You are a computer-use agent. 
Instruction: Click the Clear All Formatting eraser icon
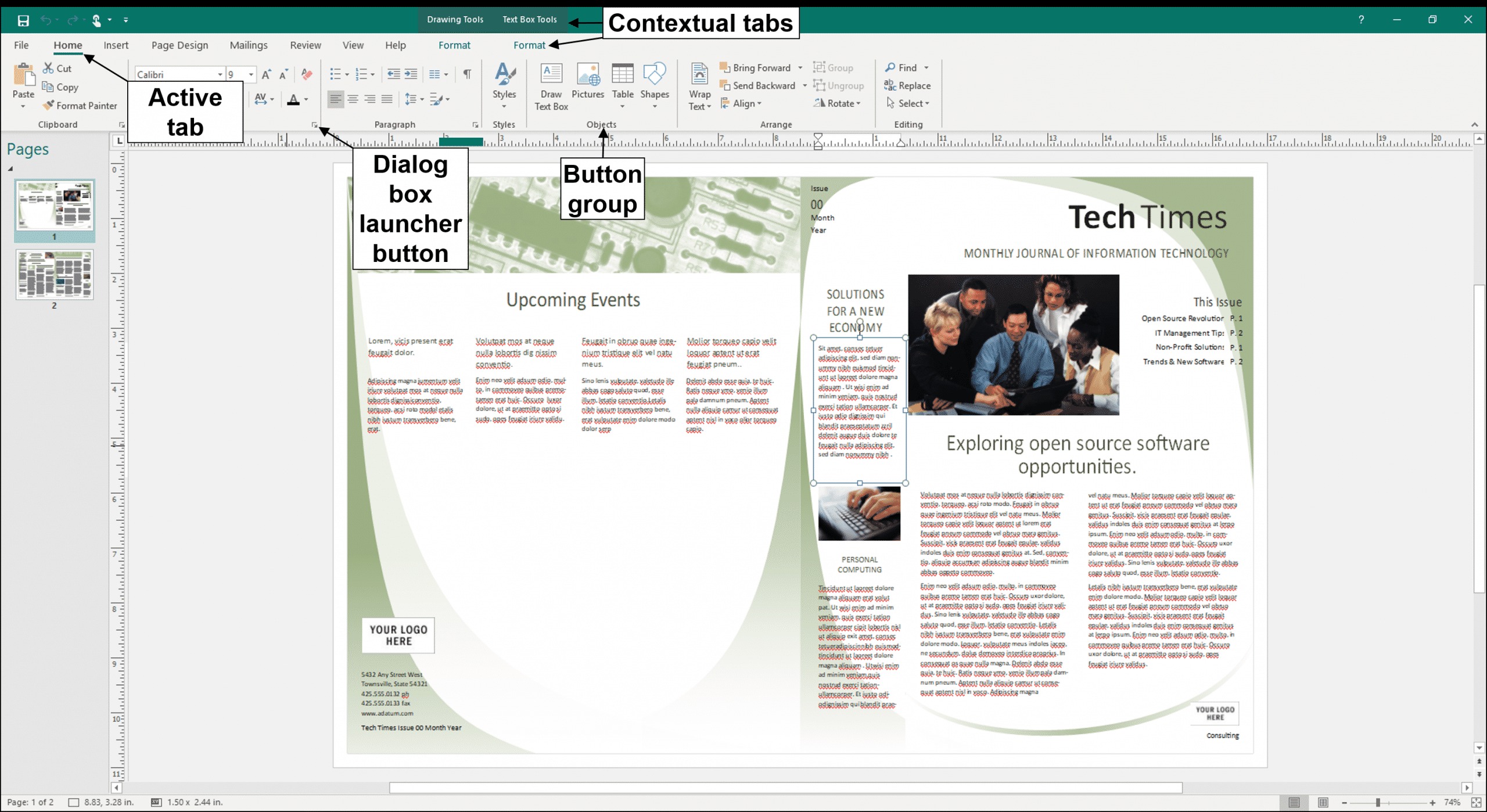tap(307, 74)
